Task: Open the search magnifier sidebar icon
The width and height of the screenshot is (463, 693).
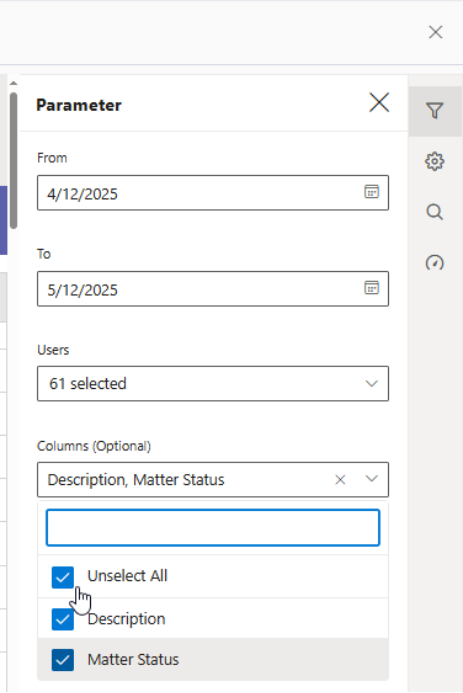Action: (435, 212)
